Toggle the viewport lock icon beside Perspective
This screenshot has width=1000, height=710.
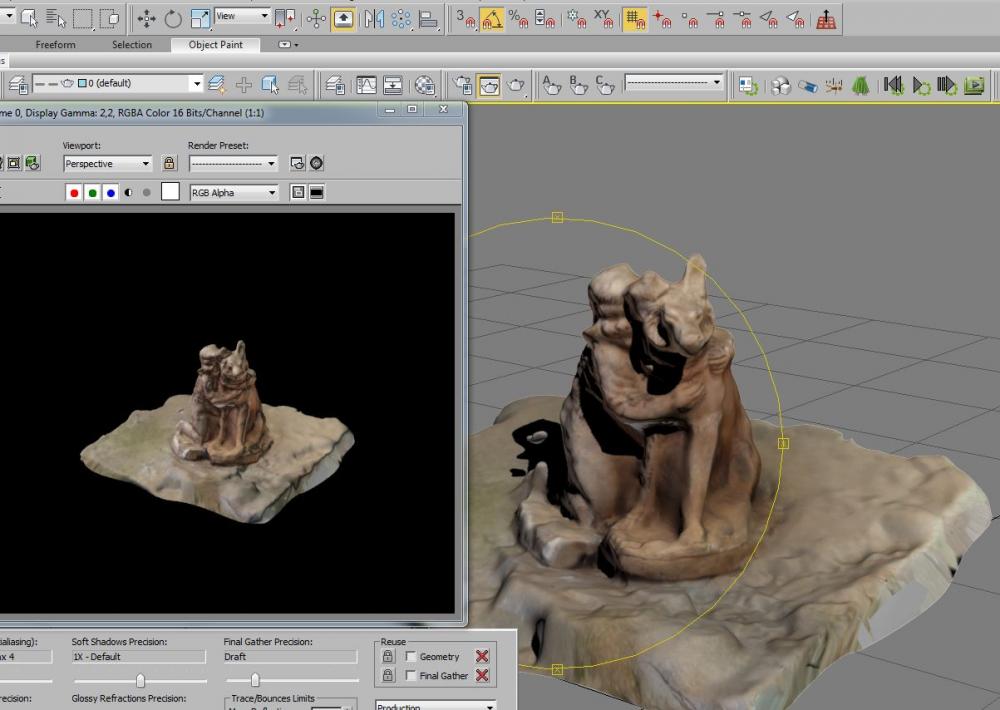[x=169, y=163]
